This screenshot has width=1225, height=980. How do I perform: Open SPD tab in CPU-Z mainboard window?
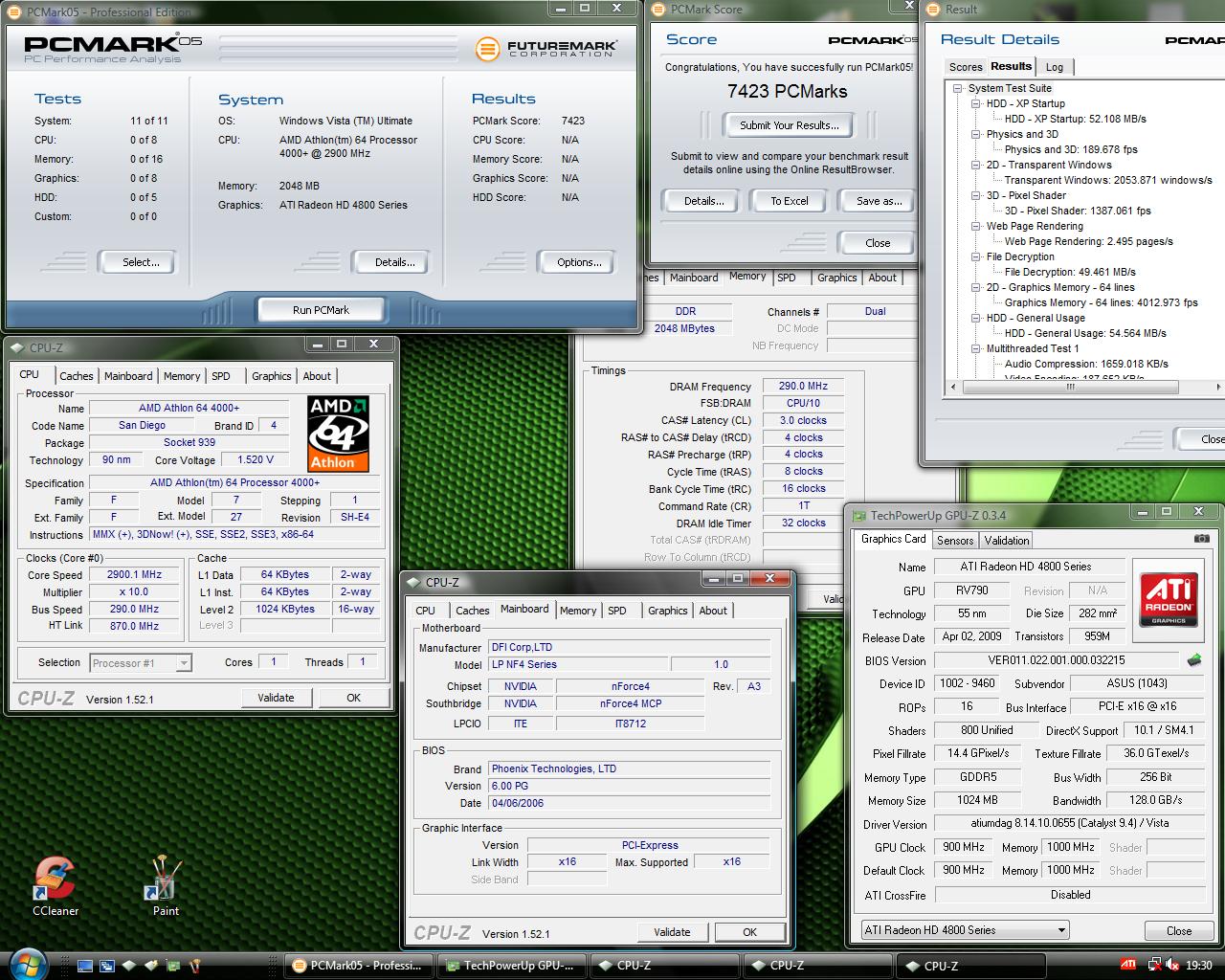[x=617, y=611]
